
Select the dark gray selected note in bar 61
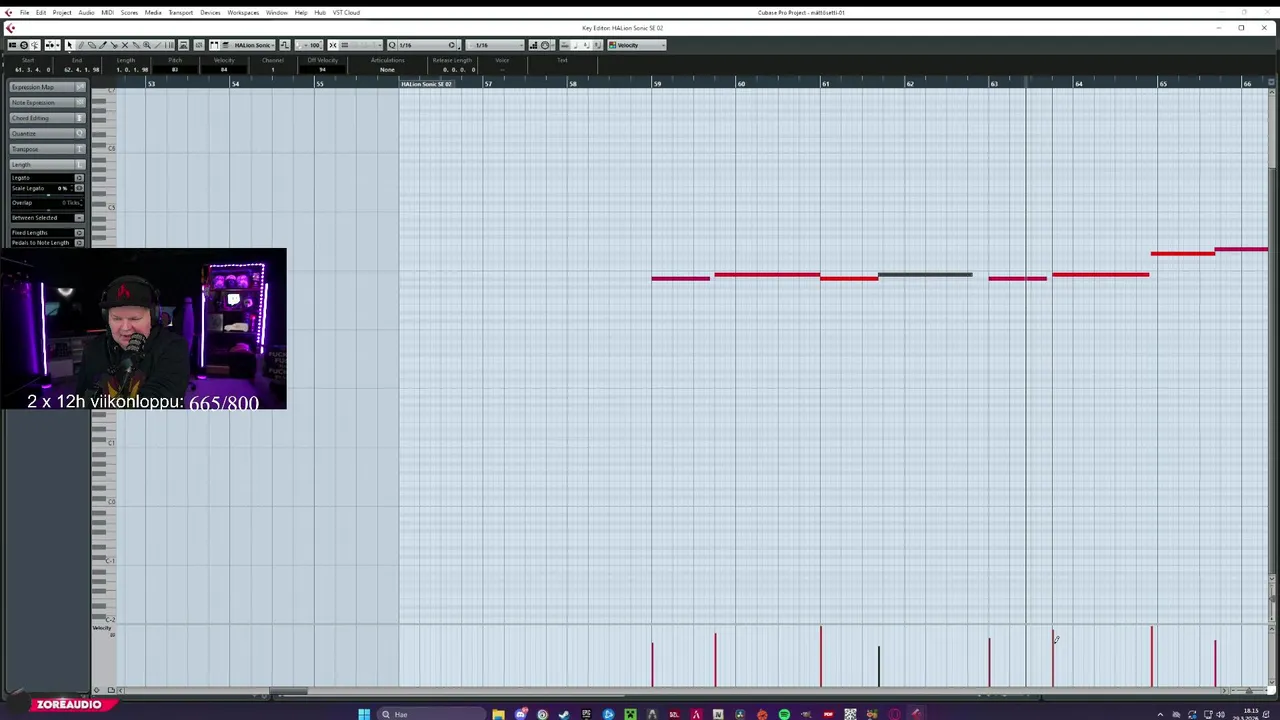(x=925, y=274)
